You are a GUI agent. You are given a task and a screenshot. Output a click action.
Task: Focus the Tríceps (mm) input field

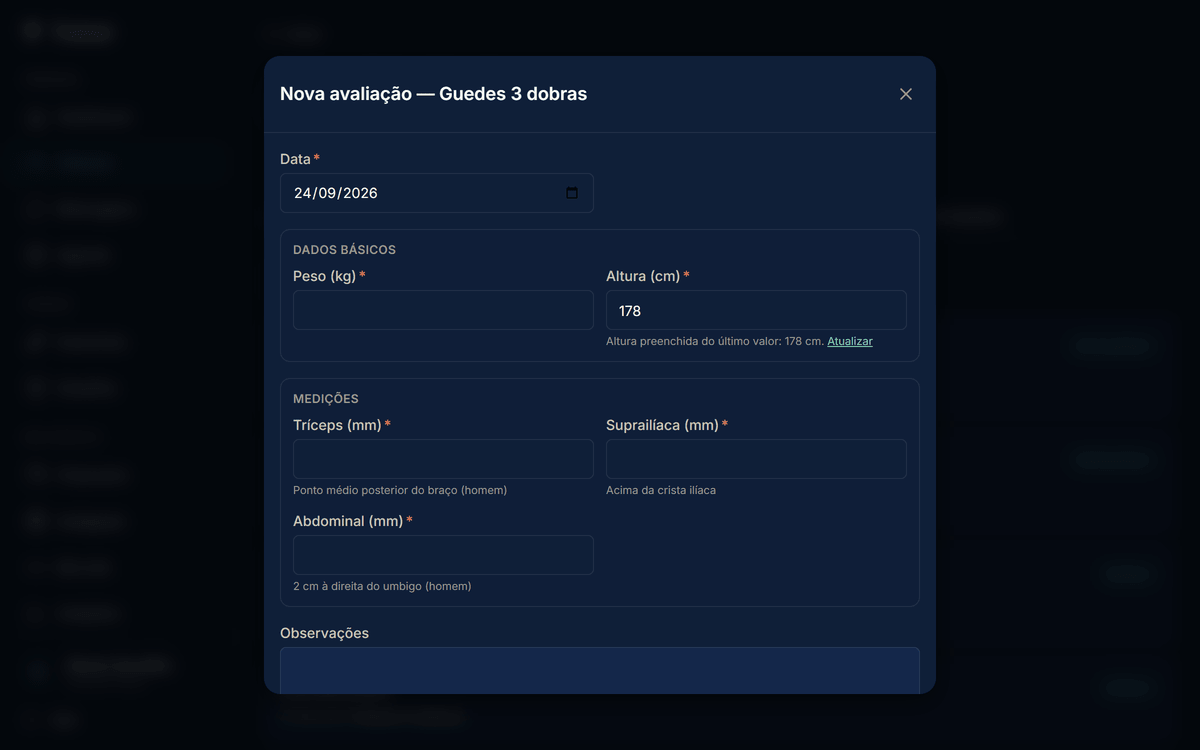point(443,459)
